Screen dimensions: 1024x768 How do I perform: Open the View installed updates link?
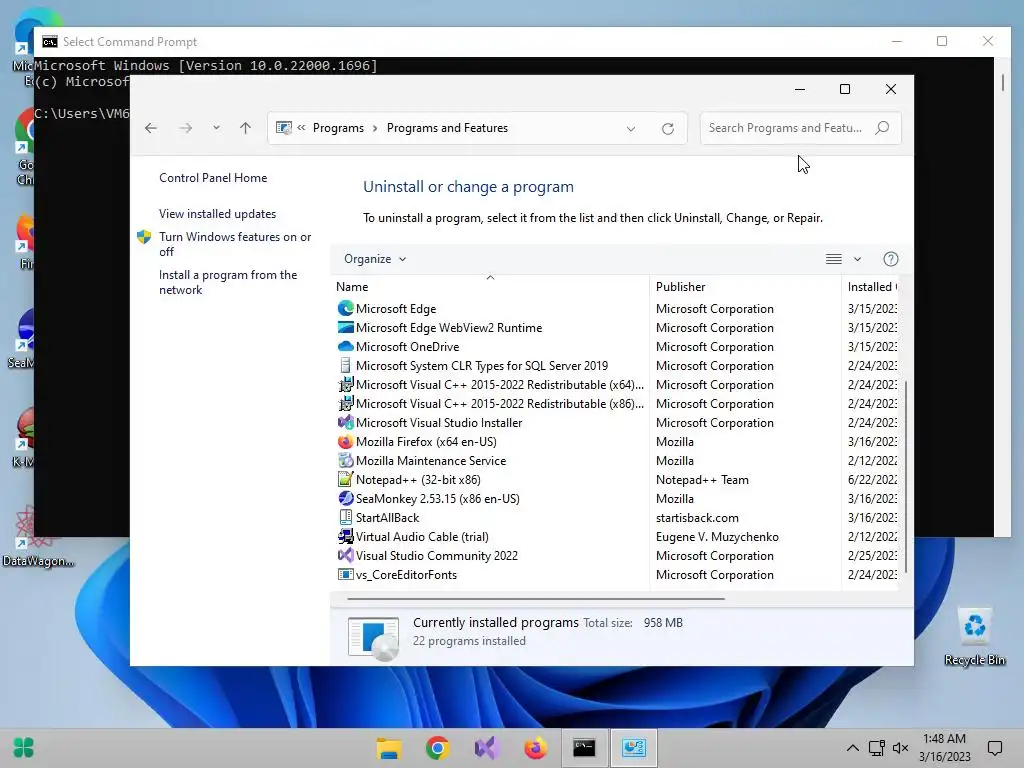[217, 214]
